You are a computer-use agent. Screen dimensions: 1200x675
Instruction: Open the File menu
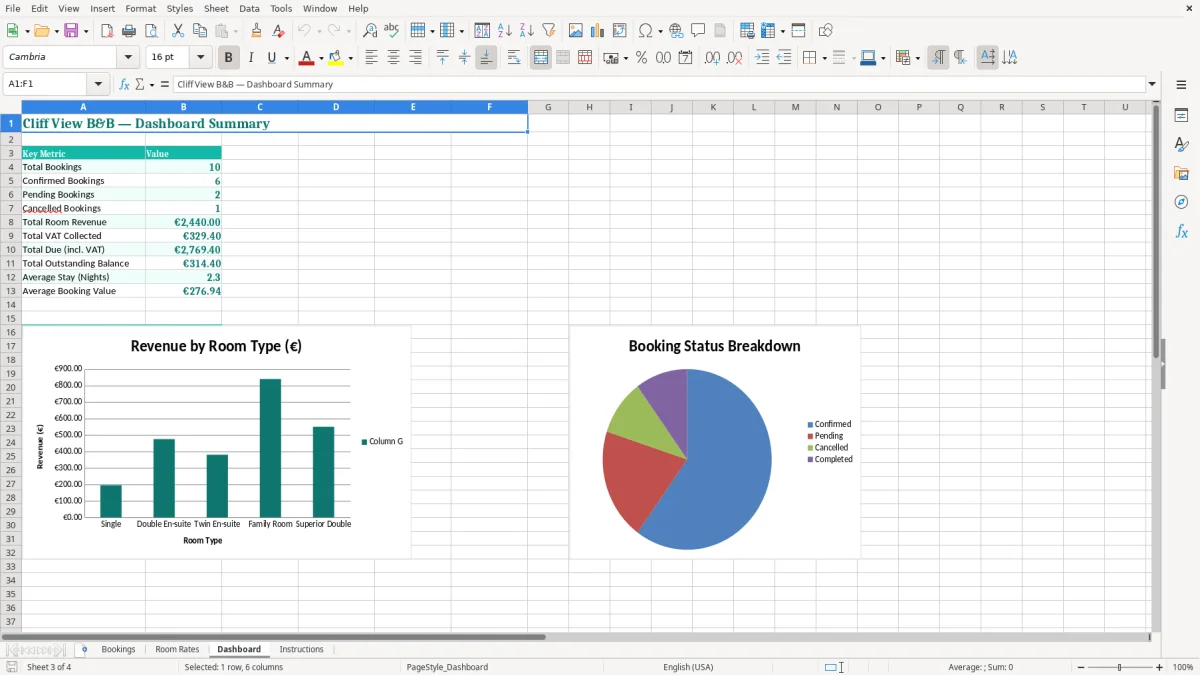click(x=12, y=8)
